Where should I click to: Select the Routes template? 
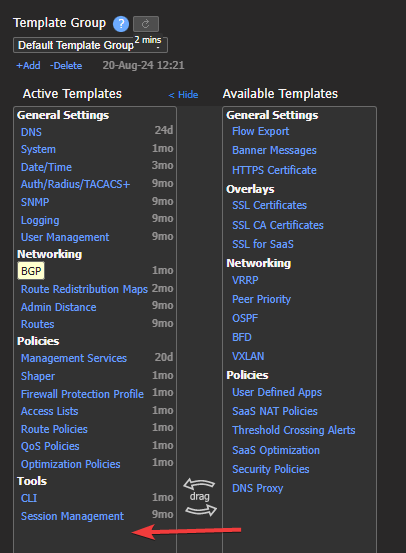pos(37,324)
